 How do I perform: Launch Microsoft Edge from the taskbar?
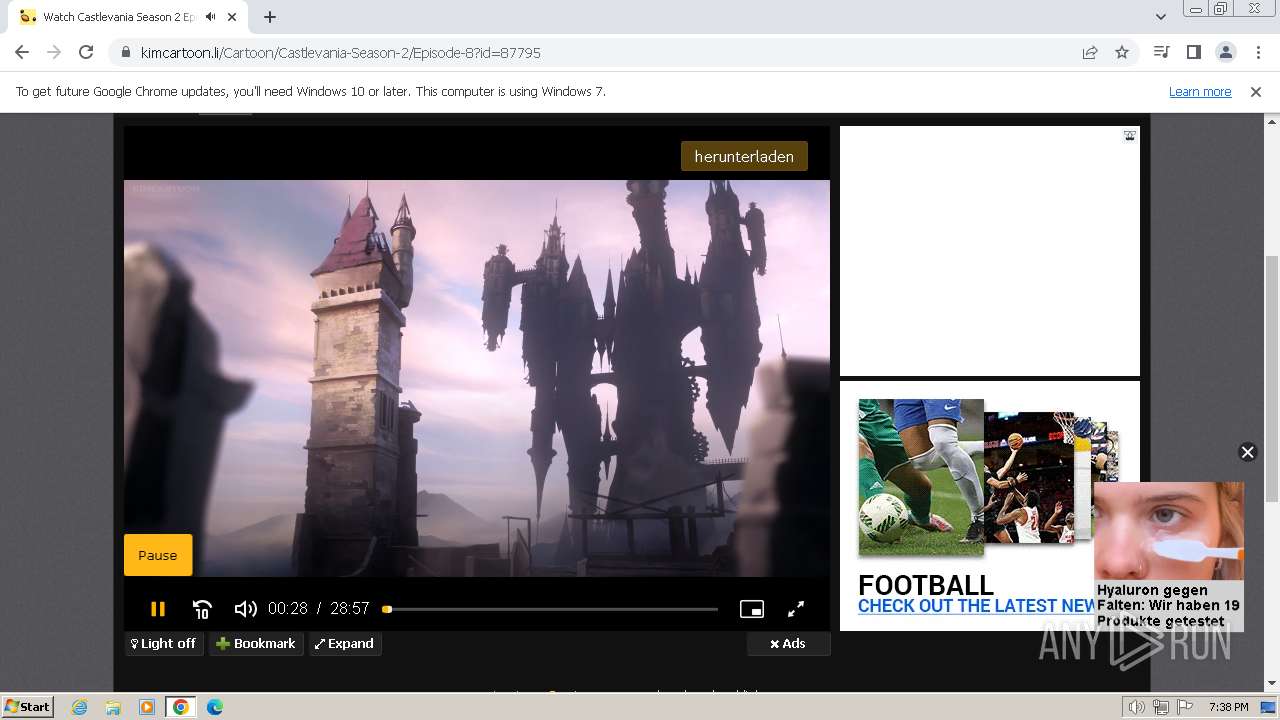(214, 707)
